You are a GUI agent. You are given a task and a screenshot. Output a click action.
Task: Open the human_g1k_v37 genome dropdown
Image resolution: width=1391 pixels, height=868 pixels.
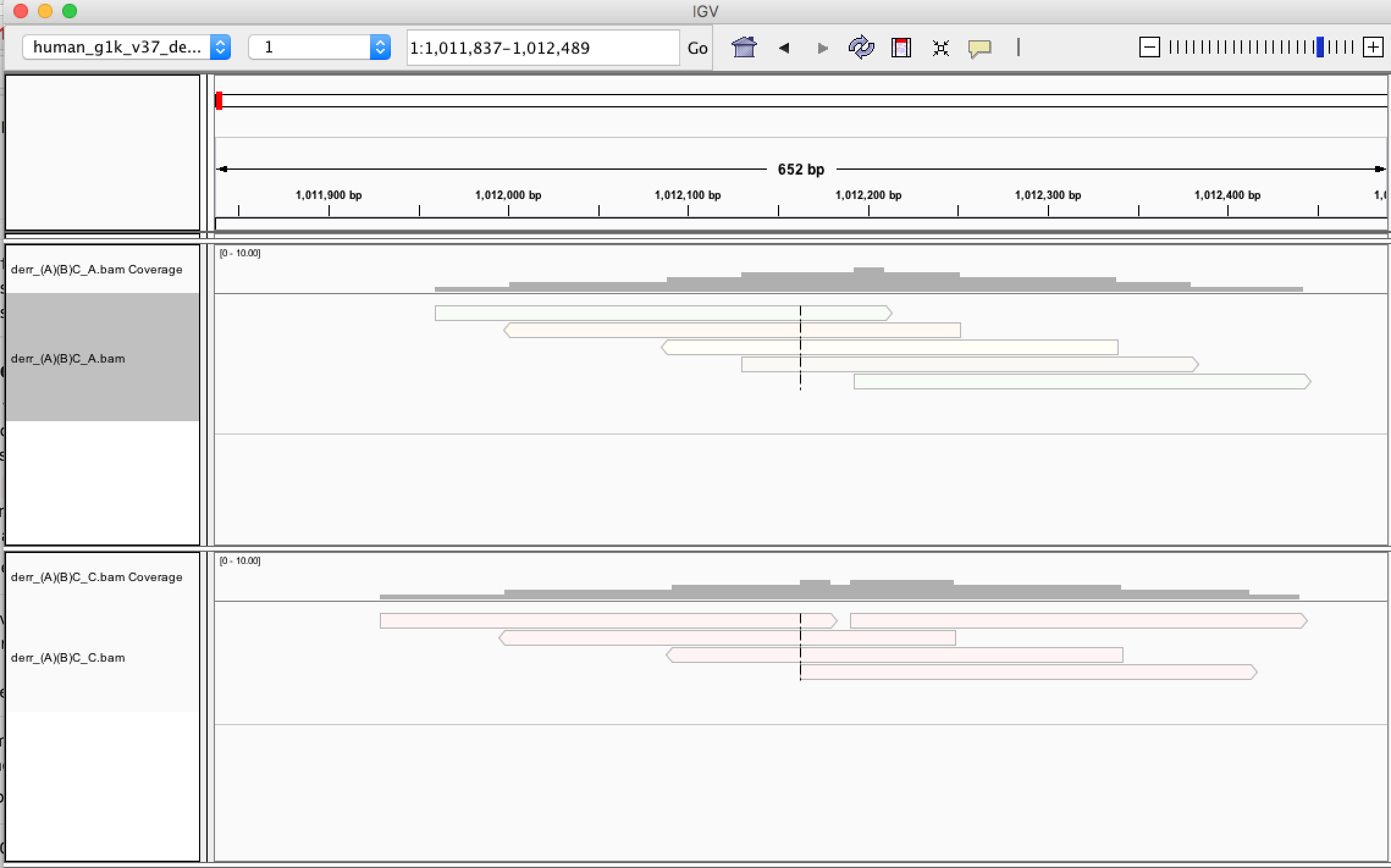(126, 47)
